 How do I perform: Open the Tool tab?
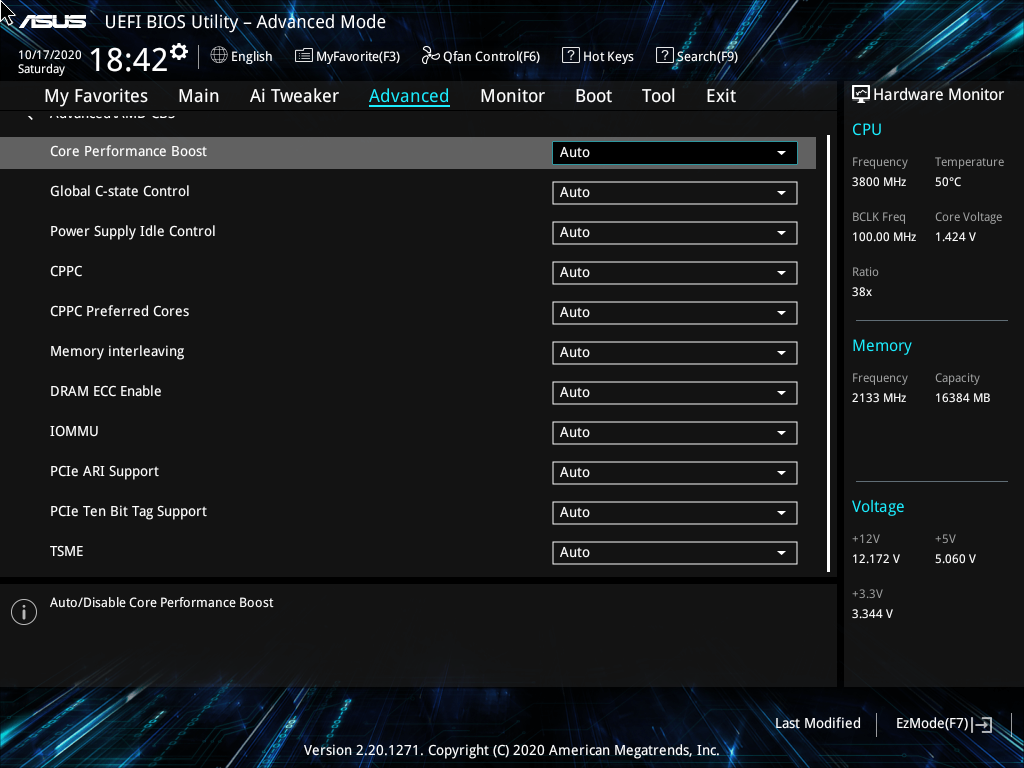click(x=658, y=96)
